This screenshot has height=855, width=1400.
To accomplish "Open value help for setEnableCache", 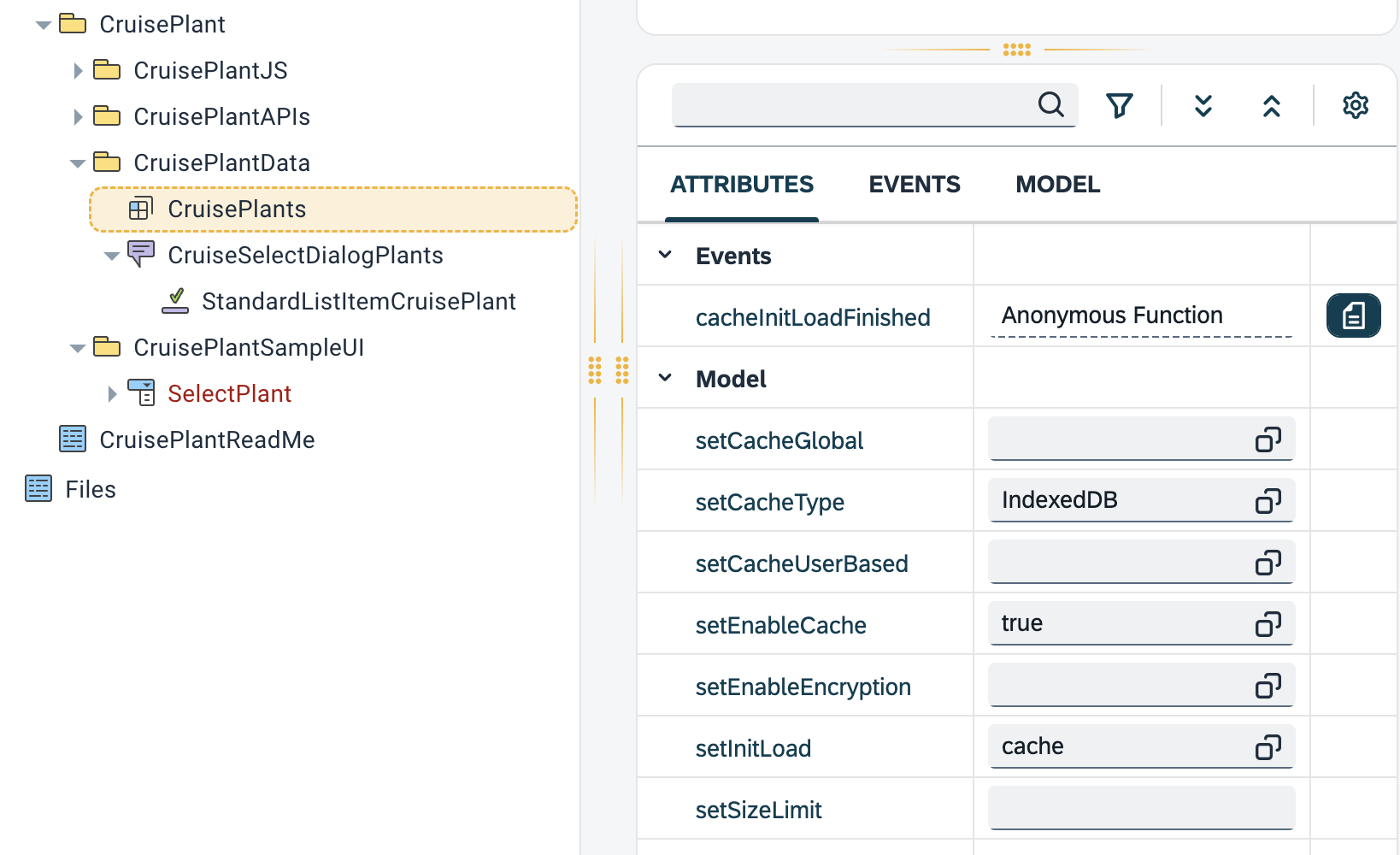I will tap(1268, 624).
